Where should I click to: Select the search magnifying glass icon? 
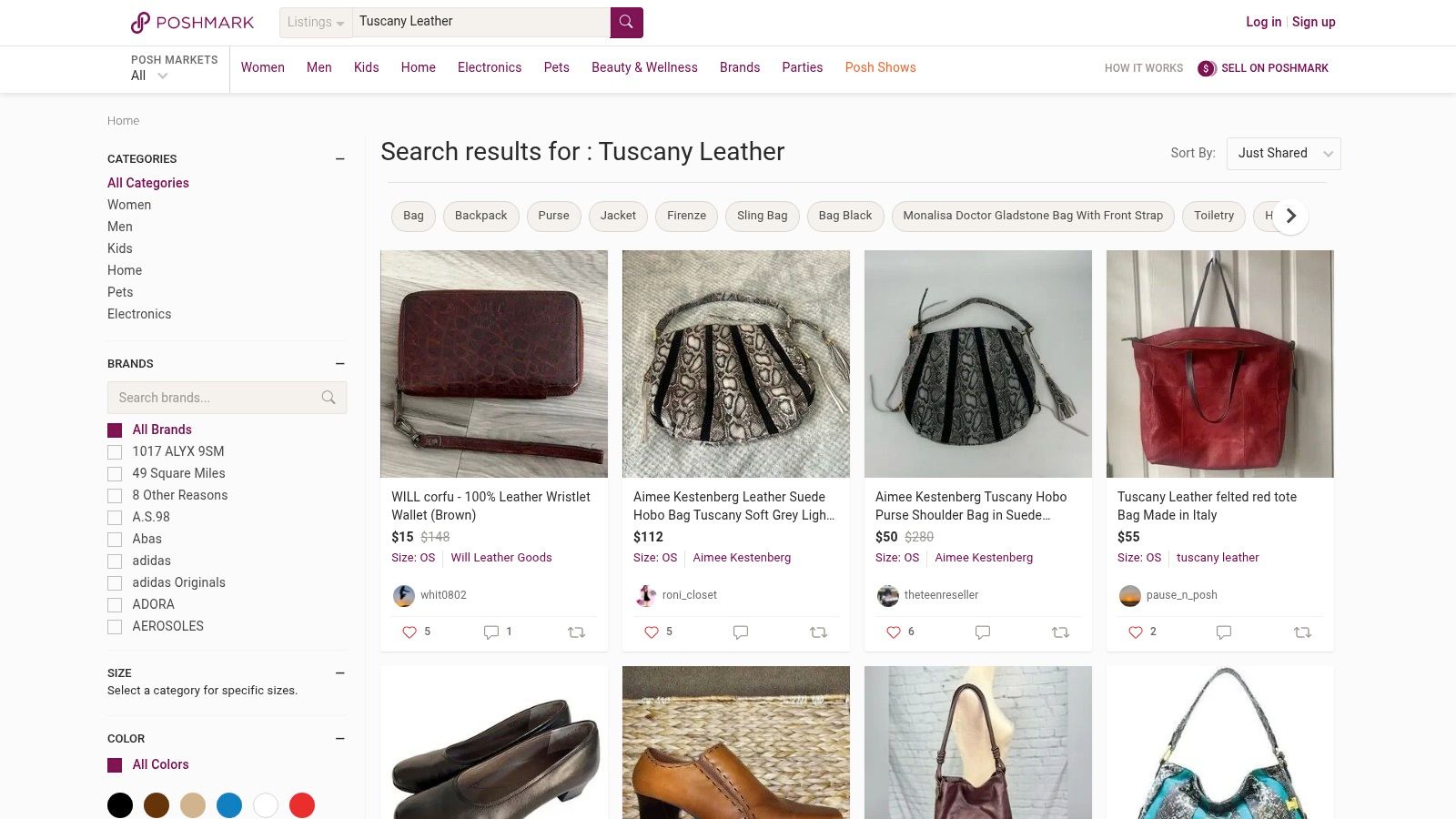[x=626, y=21]
